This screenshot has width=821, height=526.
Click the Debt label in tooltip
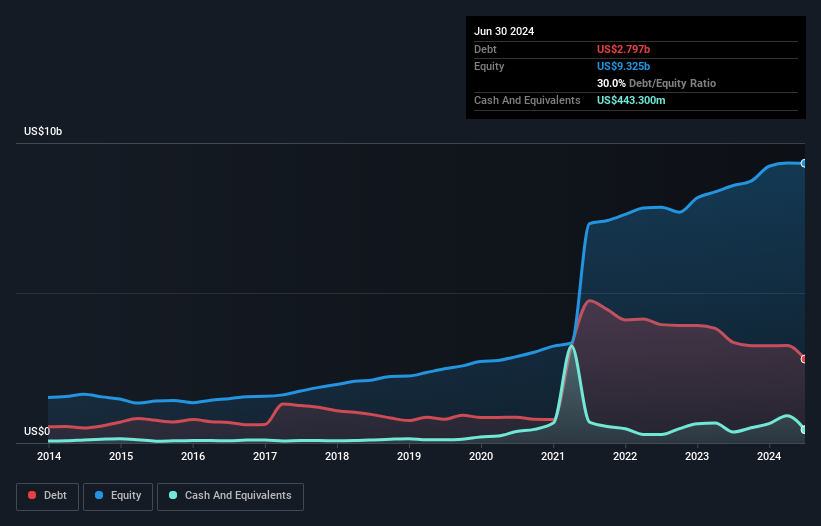click(x=485, y=49)
